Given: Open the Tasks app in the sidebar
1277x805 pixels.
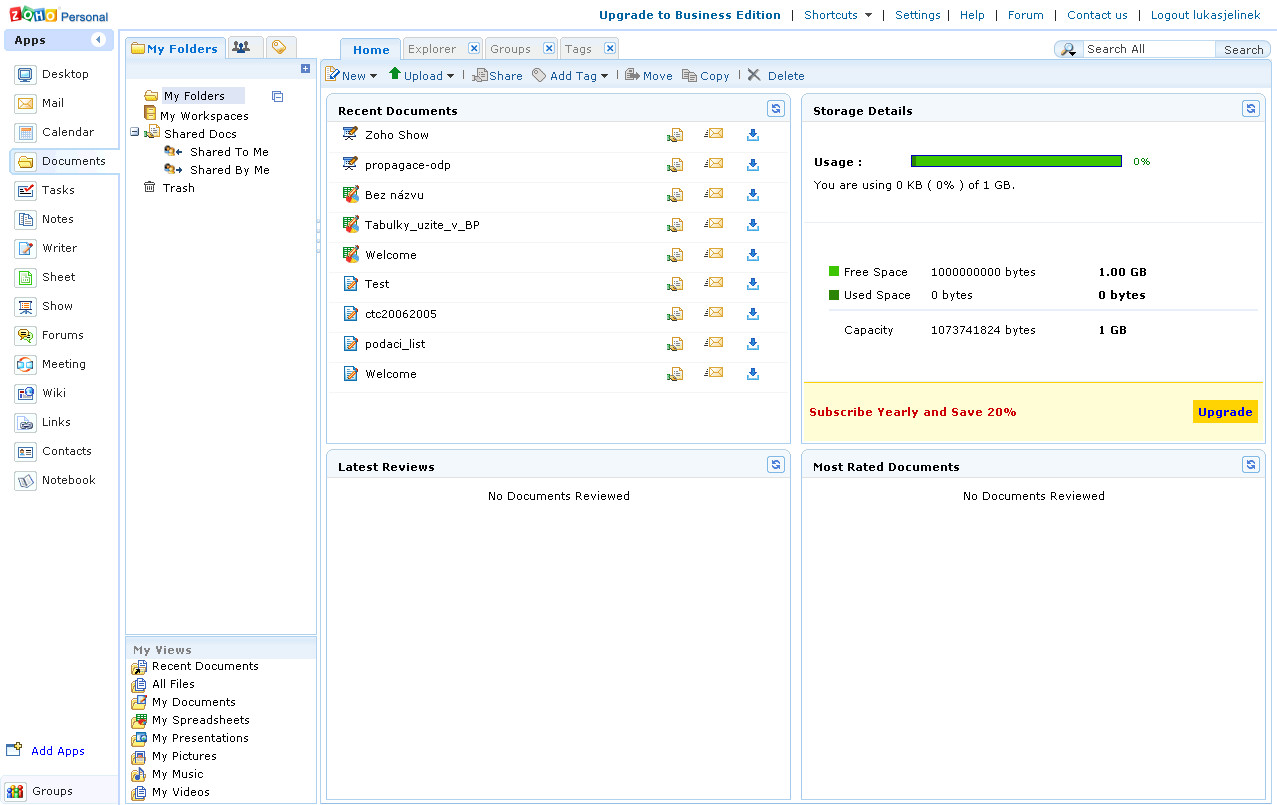Looking at the screenshot, I should click(46, 190).
